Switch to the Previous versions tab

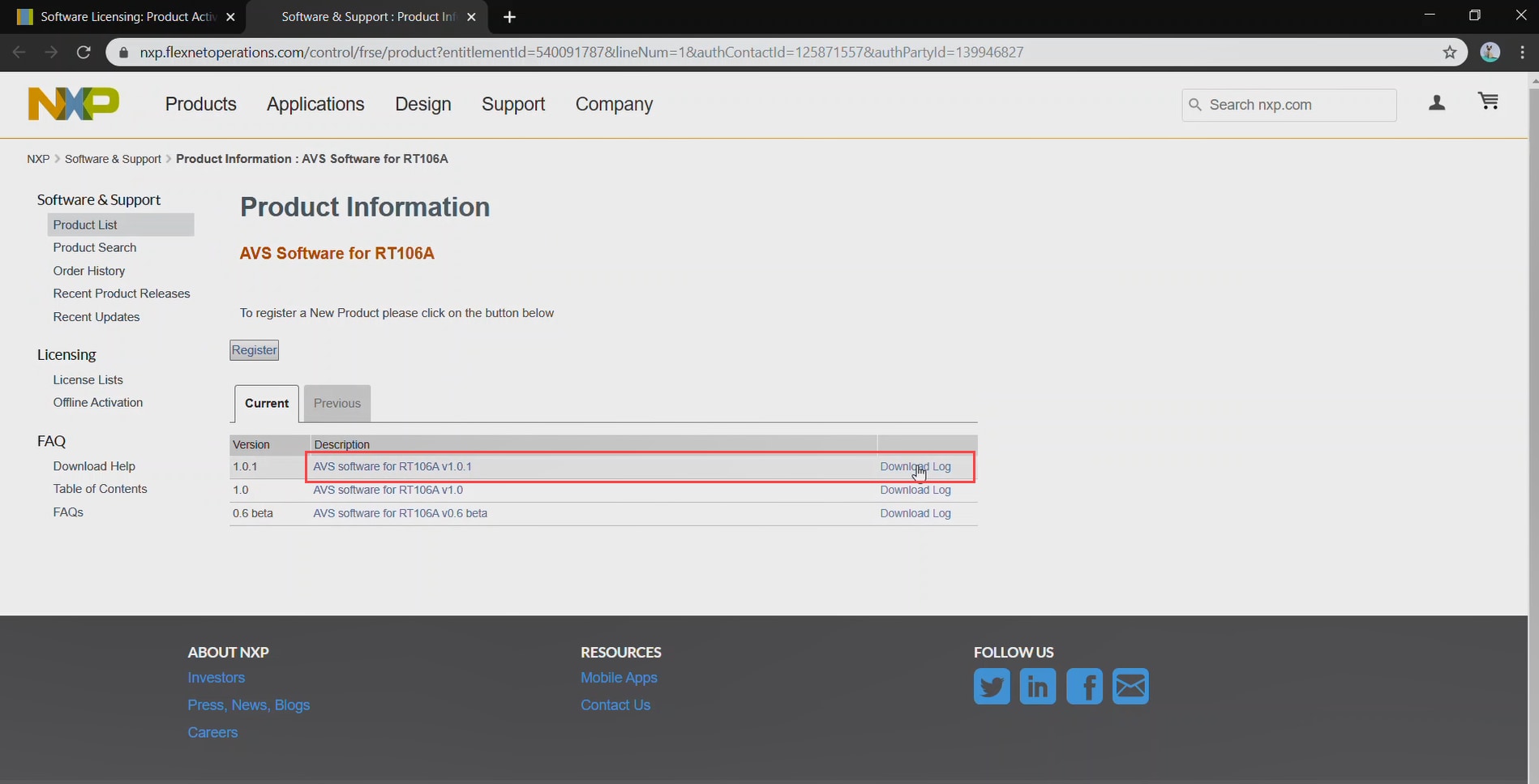coord(337,404)
